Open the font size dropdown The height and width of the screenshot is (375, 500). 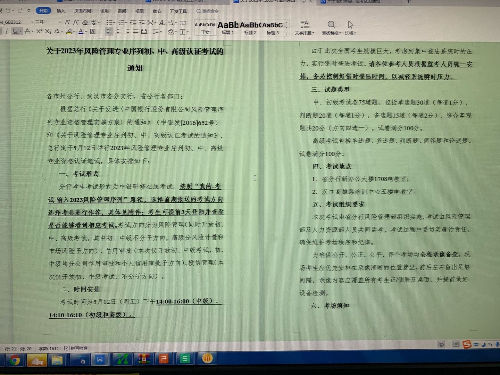coord(40,22)
